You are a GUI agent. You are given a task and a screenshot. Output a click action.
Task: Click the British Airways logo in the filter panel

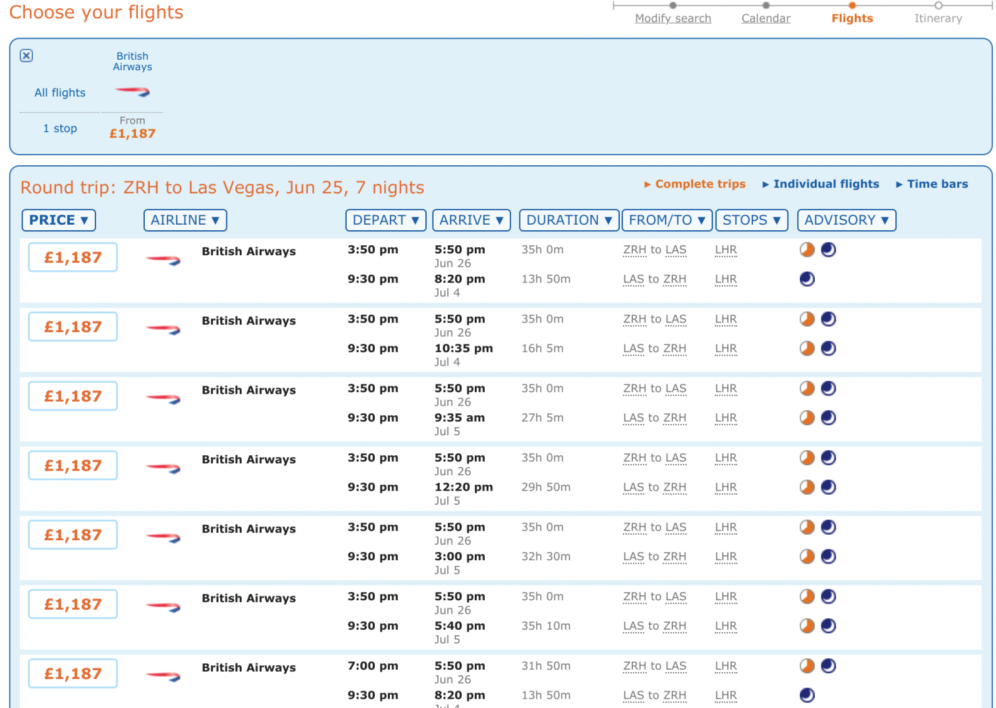pos(132,92)
